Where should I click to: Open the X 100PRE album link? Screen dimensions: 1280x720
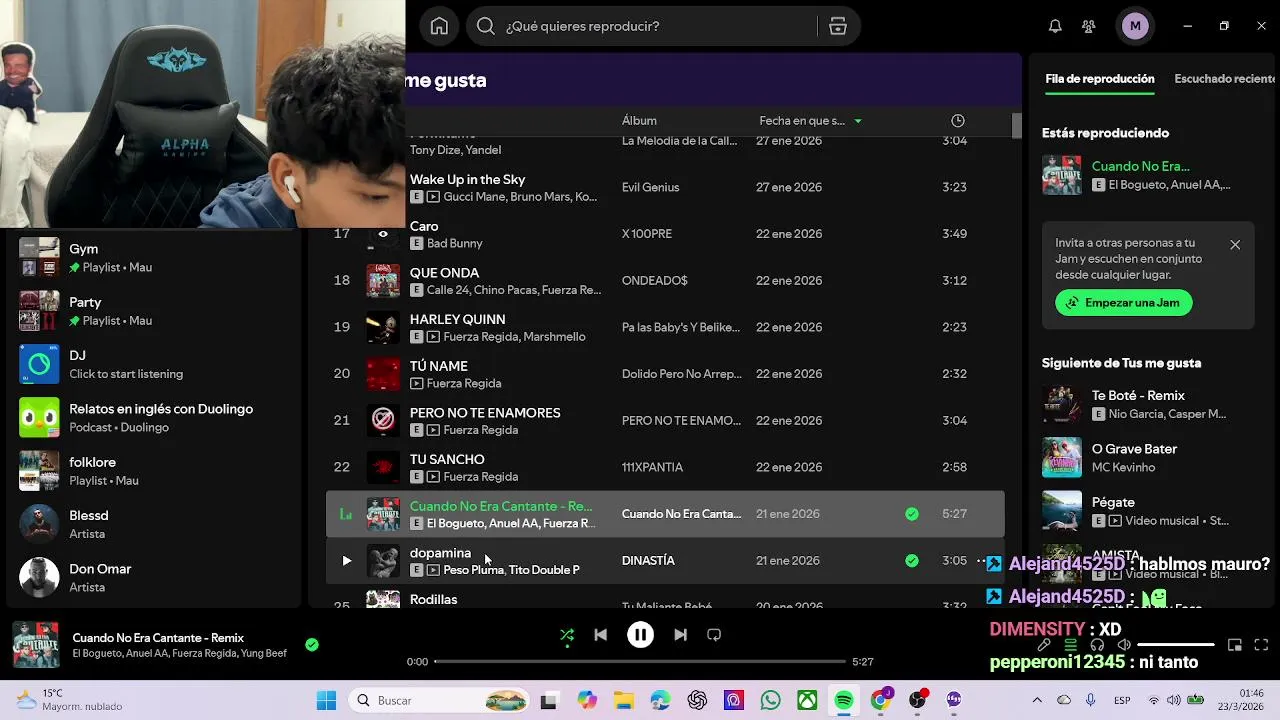(x=647, y=234)
